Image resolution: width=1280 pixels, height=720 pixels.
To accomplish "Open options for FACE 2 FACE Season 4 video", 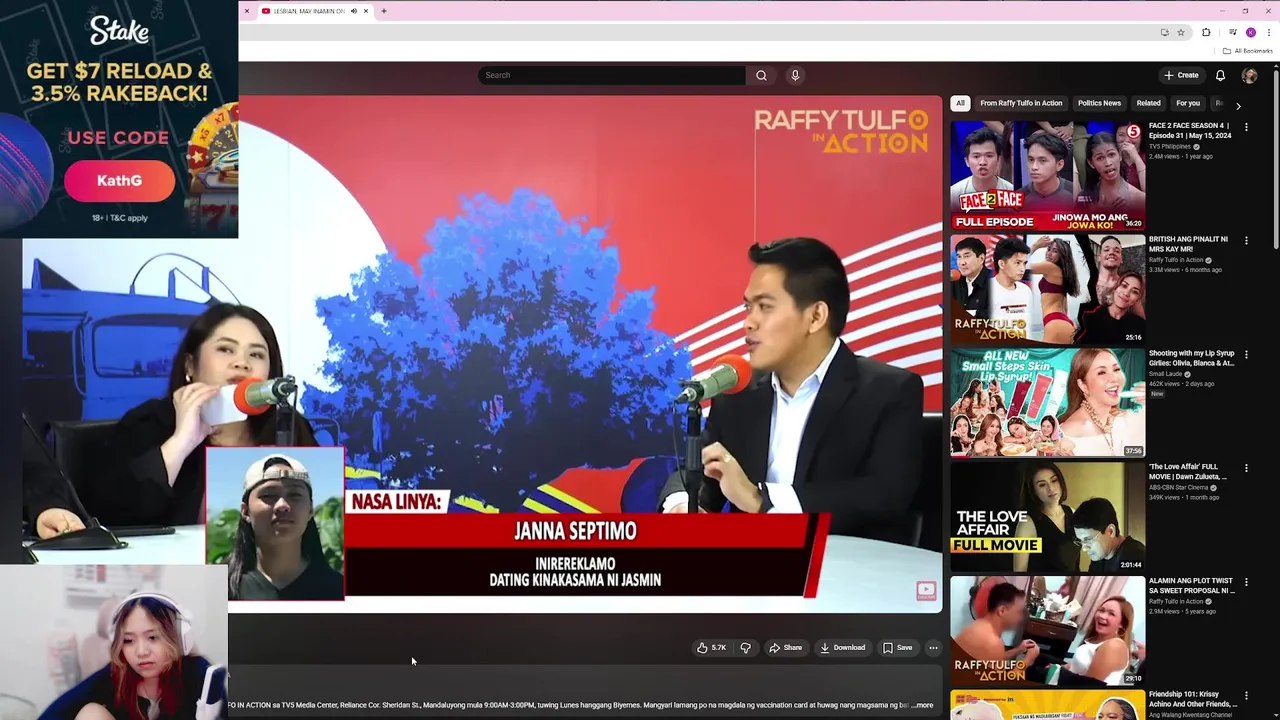I will point(1246,127).
